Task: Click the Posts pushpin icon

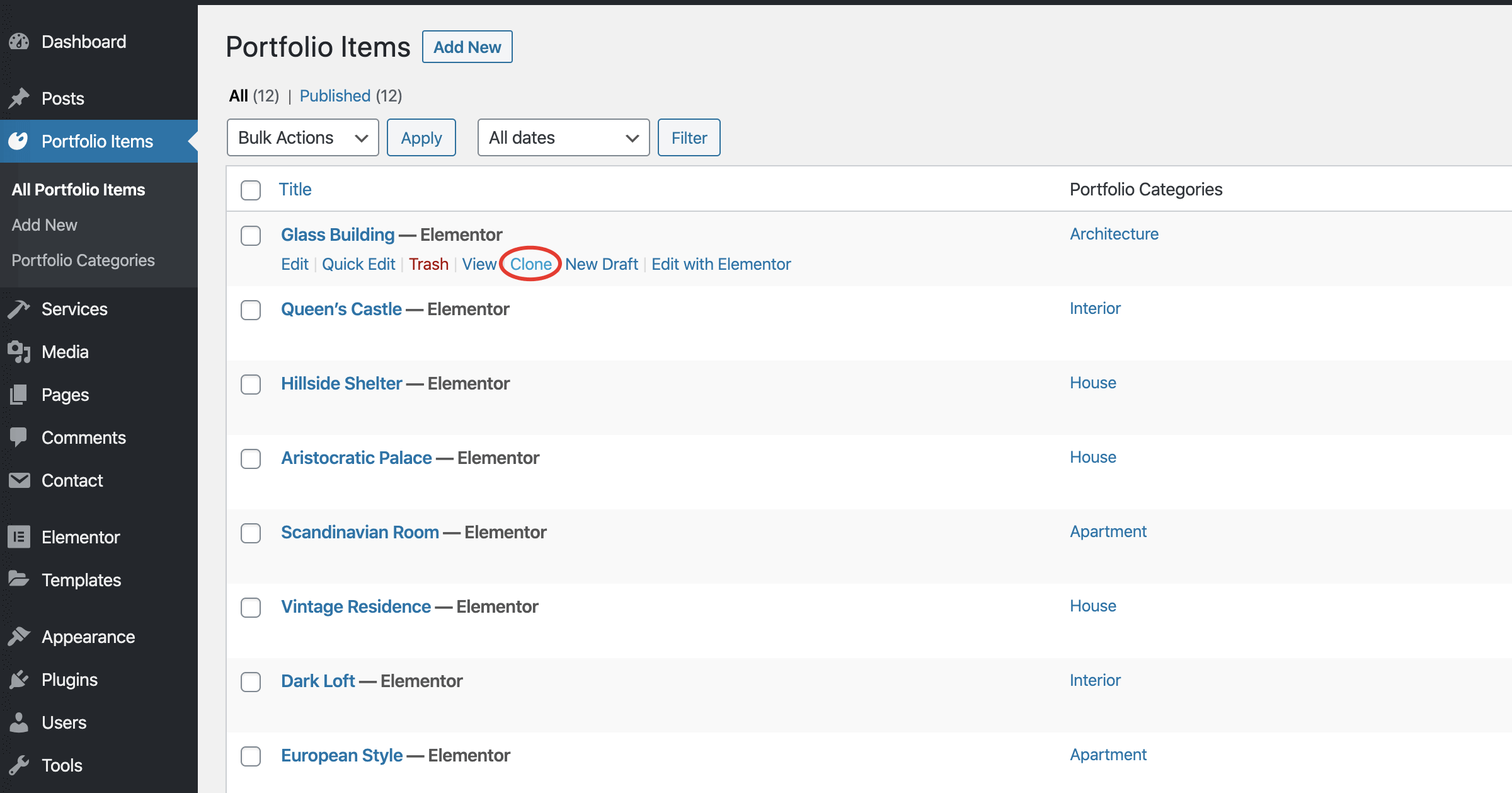Action: 19,98
